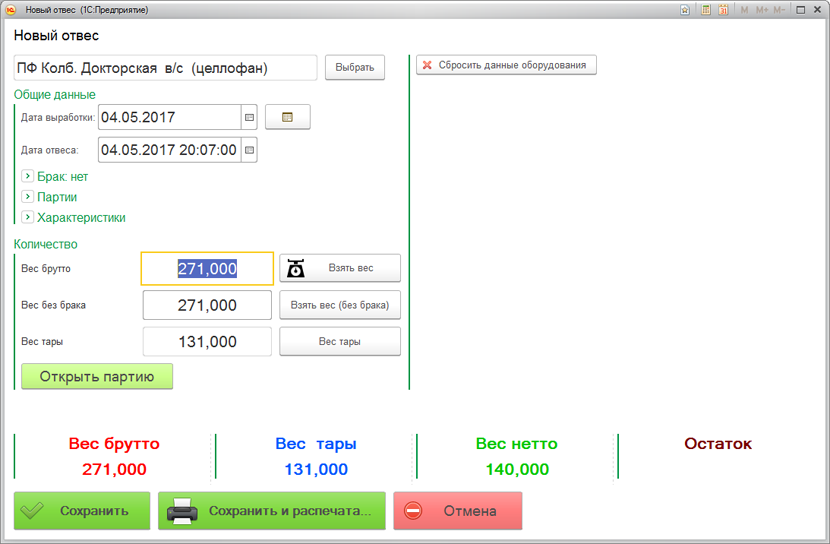Open the calendar icon in title bar
This screenshot has width=830, height=544.
click(x=722, y=10)
